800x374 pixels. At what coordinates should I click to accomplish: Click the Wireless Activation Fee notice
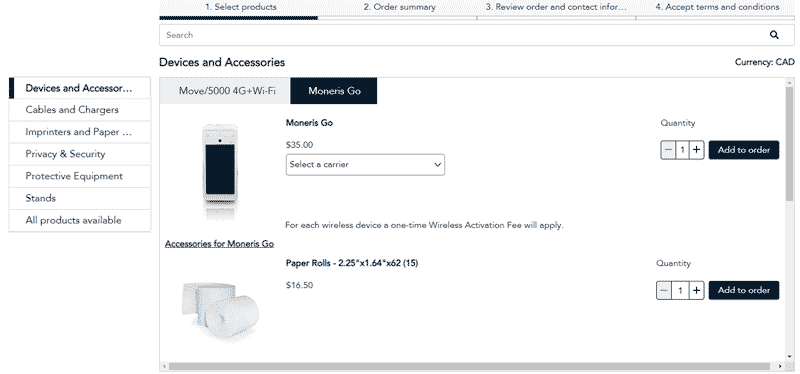424,225
